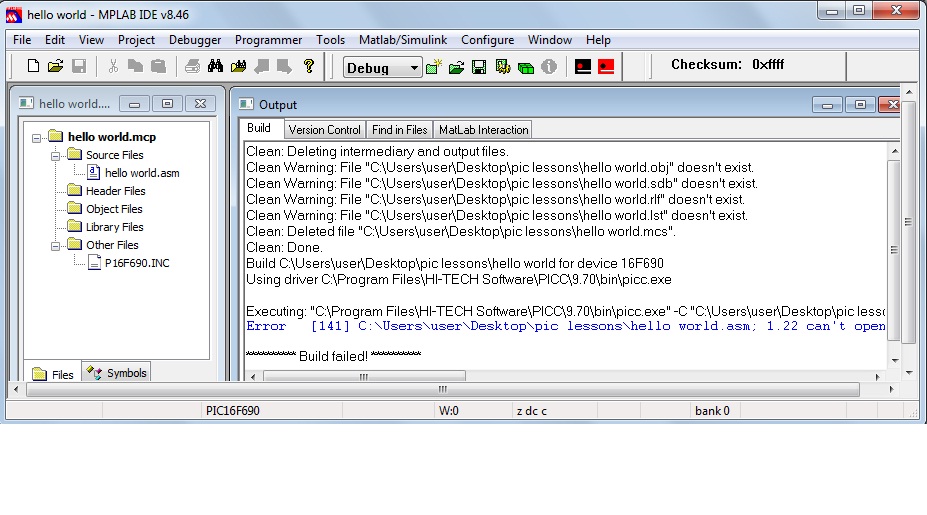Collapse the Source Files folder node
The height and width of the screenshot is (515, 927).
pyautogui.click(x=56, y=156)
